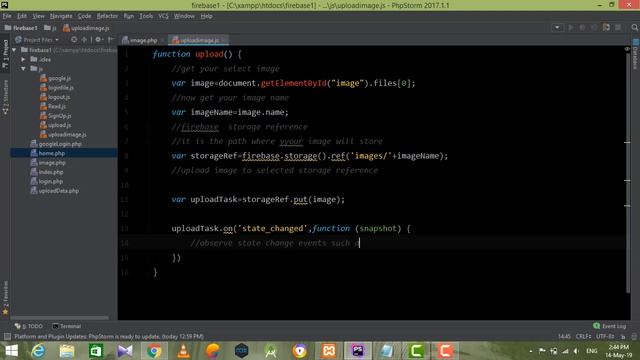The image size is (640, 360).
Task: Select Feed.js in the project tree
Action: [53, 107]
